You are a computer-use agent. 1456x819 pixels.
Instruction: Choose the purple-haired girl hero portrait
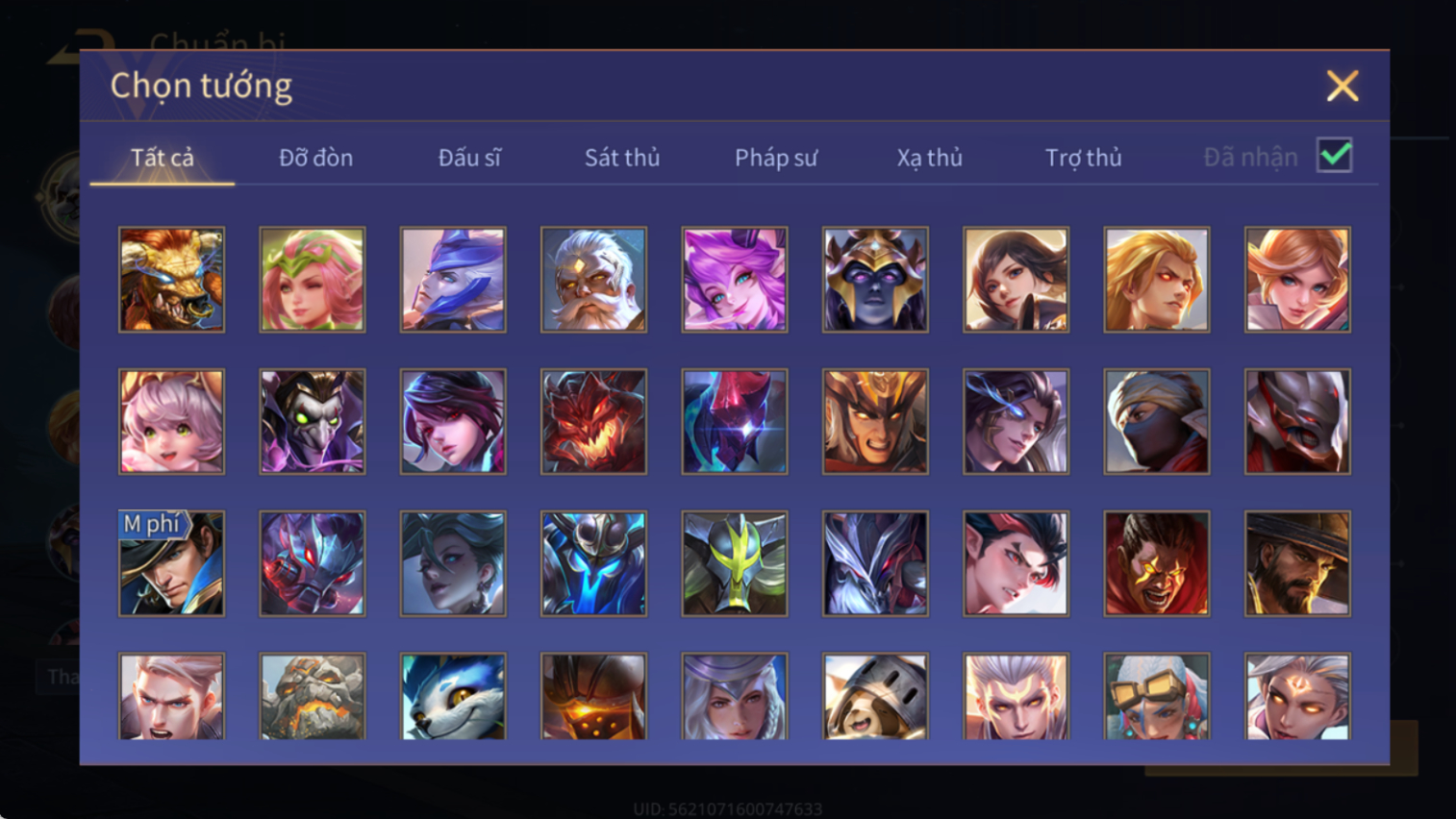tap(735, 280)
